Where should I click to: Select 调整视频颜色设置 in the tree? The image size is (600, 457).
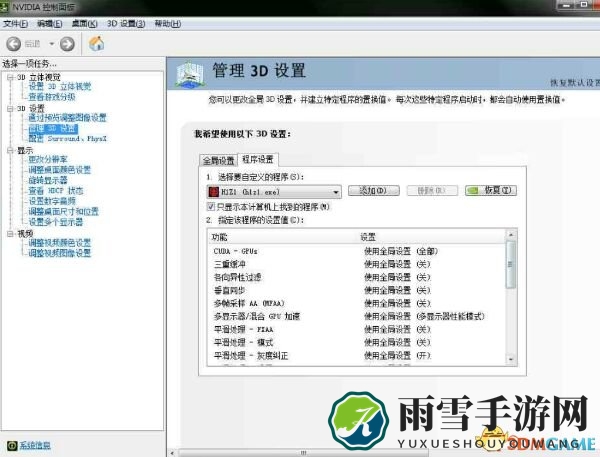pos(60,243)
